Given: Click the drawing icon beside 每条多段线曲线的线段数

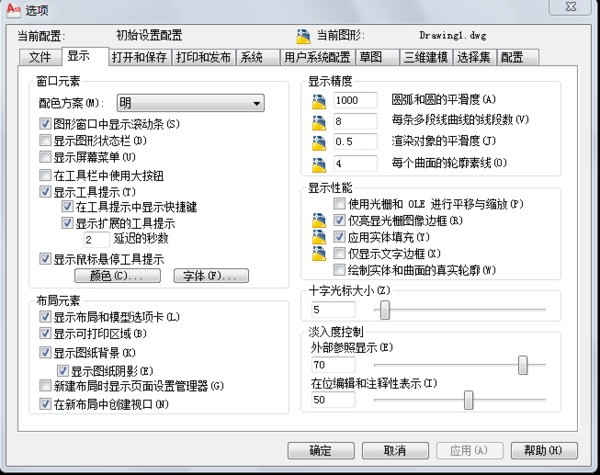Looking at the screenshot, I should (320, 121).
